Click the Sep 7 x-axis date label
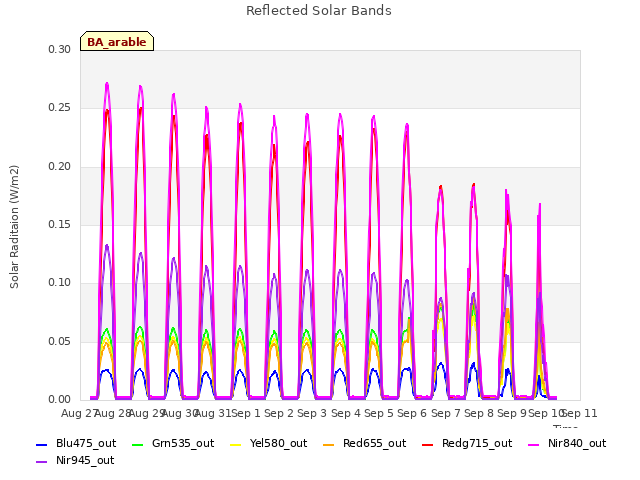This screenshot has width=640, height=480. pyautogui.click(x=446, y=413)
